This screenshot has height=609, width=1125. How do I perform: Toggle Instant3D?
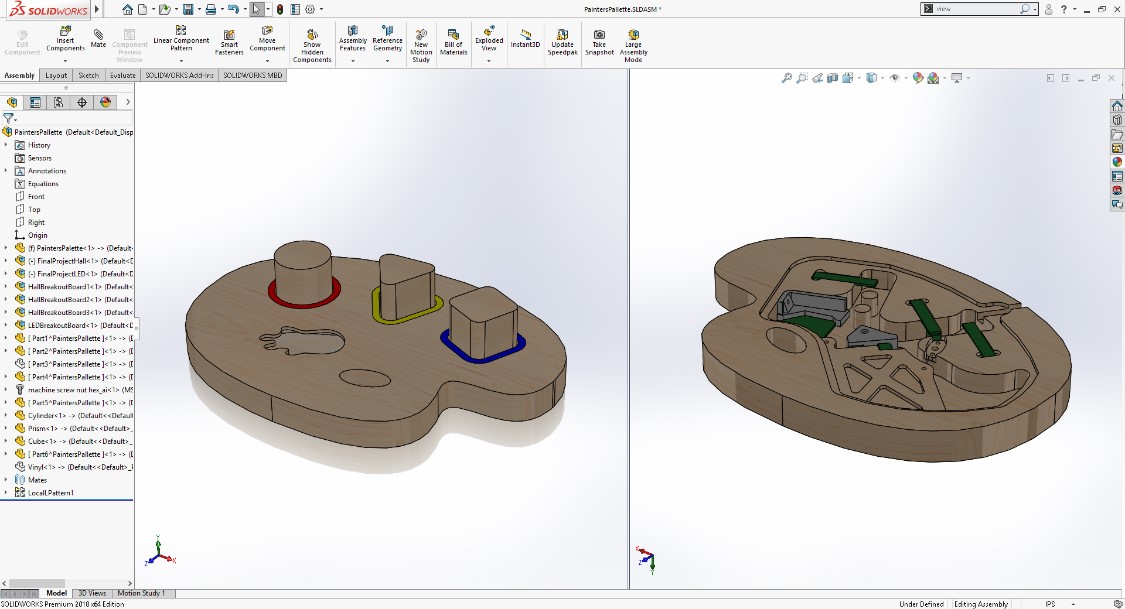tap(525, 39)
